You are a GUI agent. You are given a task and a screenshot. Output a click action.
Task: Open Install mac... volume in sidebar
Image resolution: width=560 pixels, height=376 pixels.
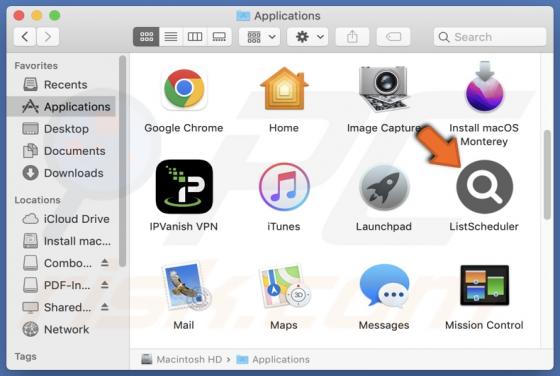[x=61, y=241]
